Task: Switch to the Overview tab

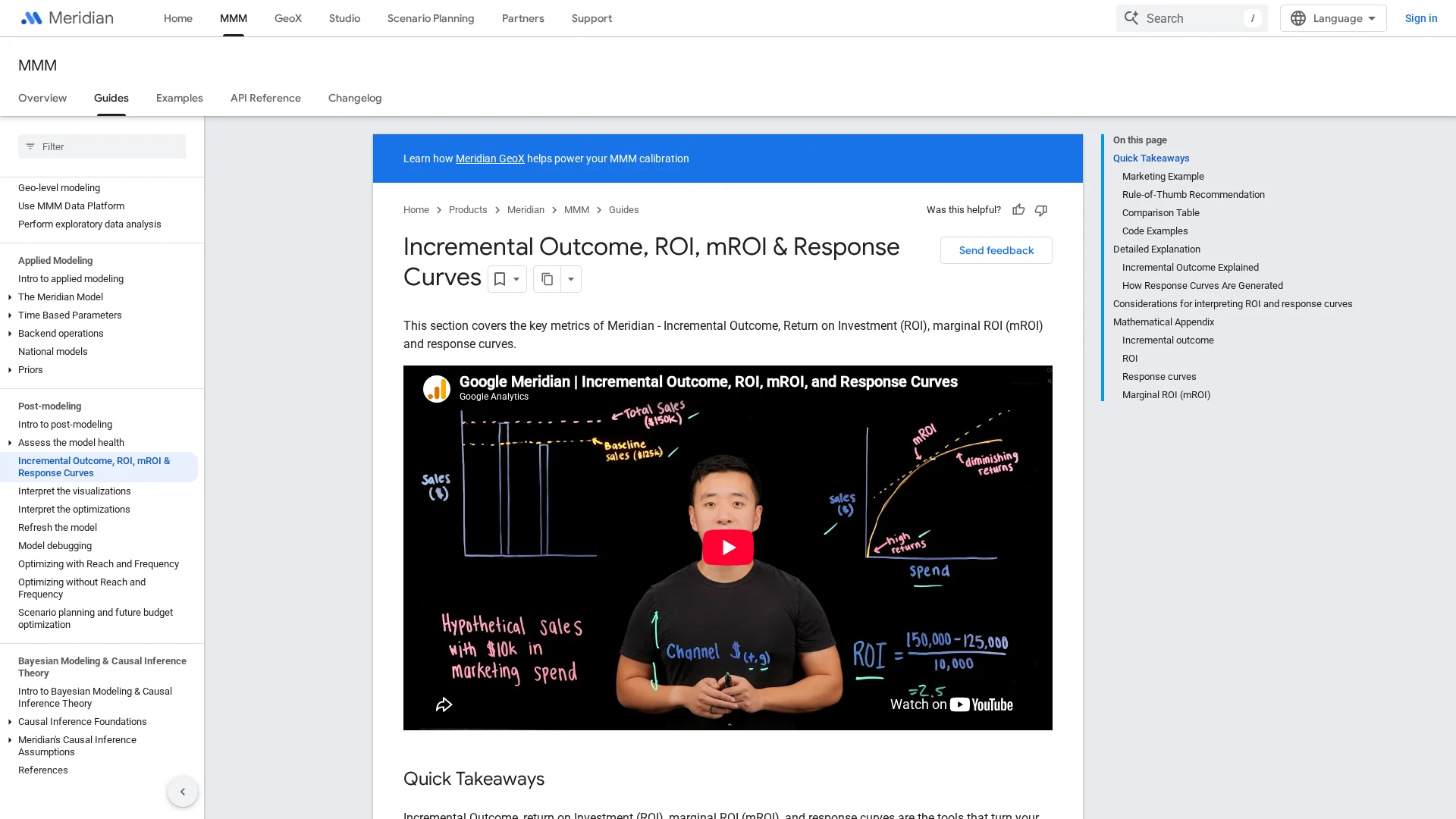Action: pos(42,98)
